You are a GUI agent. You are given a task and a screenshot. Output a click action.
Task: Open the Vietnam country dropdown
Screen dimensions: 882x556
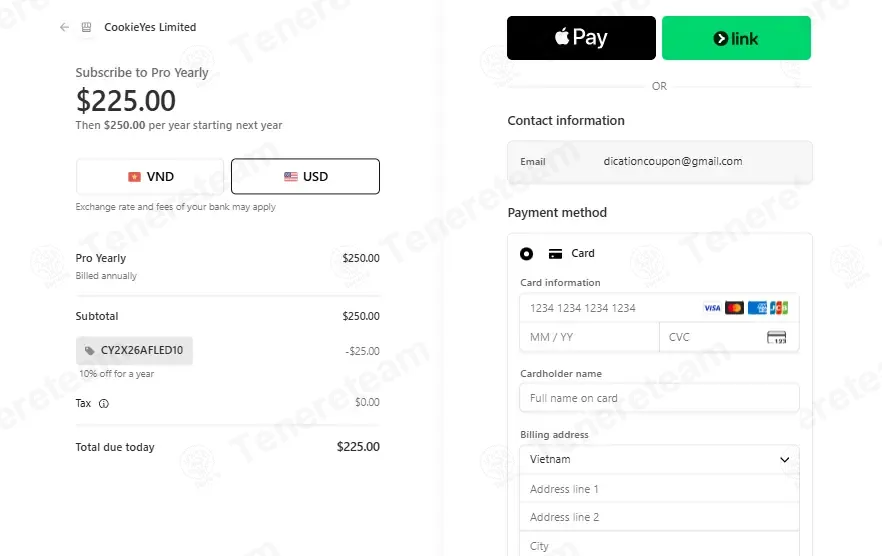(659, 459)
